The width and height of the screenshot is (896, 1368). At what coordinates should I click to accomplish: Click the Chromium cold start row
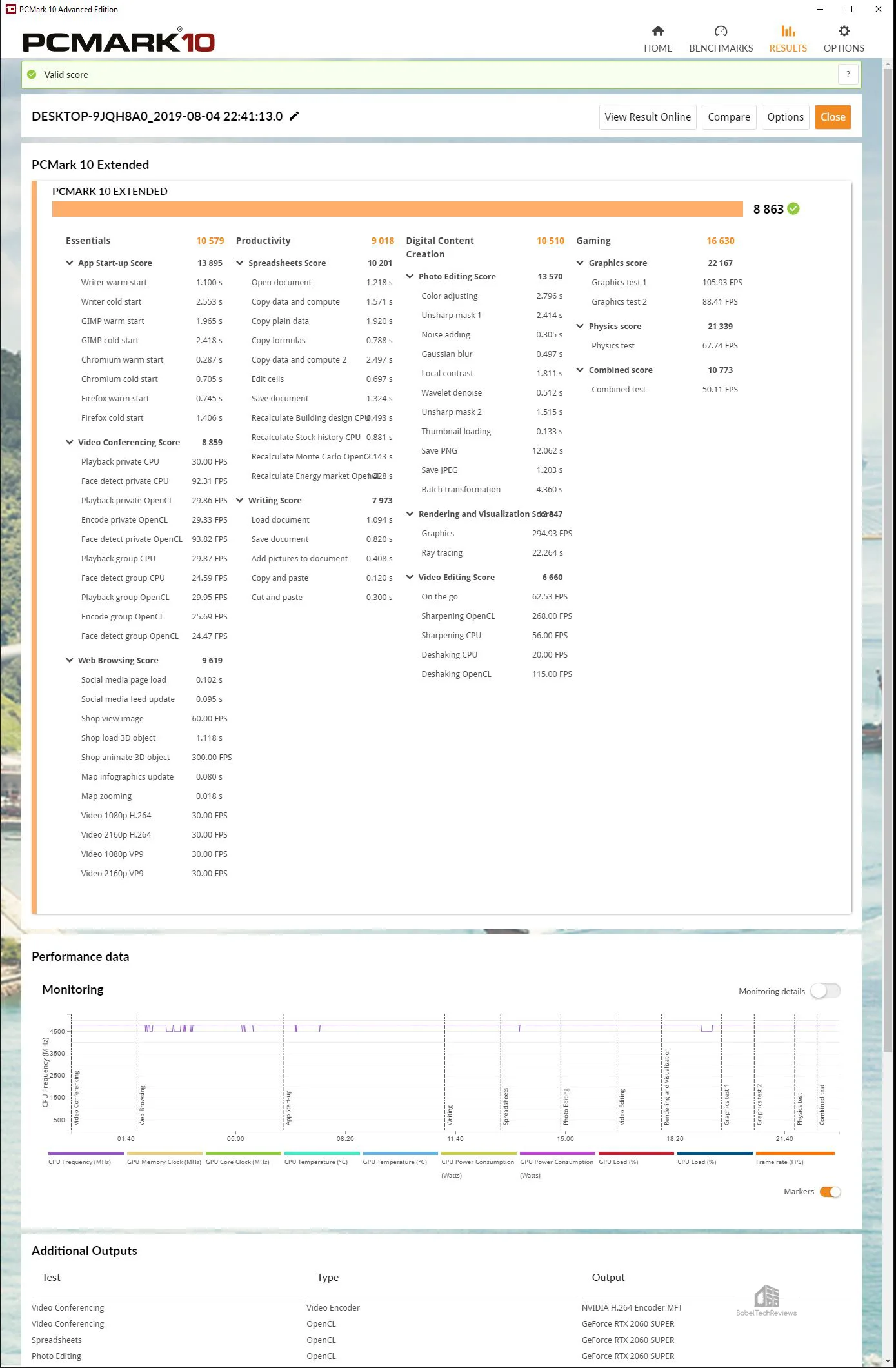[152, 379]
